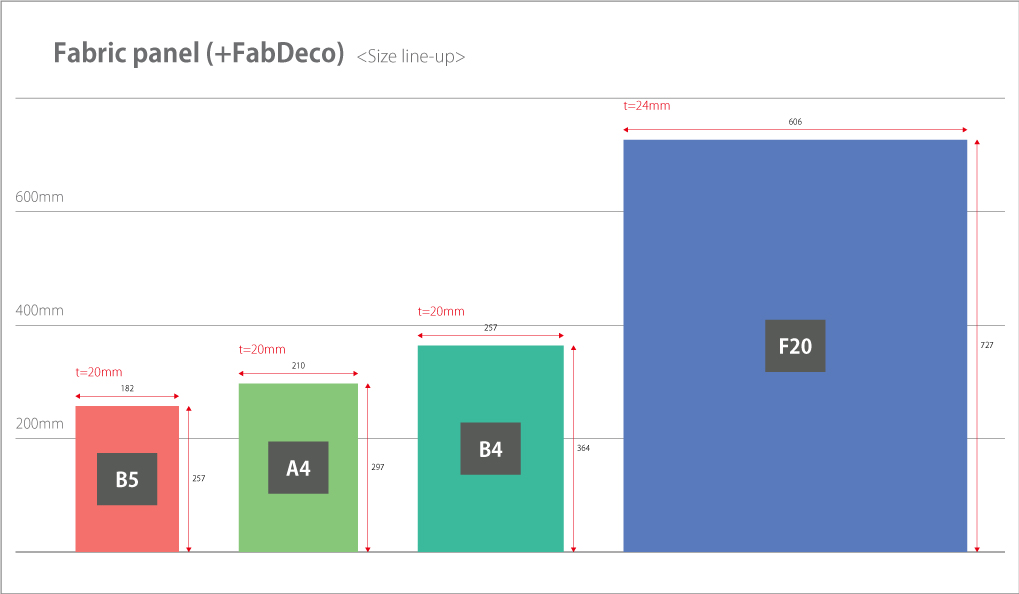Click the 200mm axis label

pyautogui.click(x=39, y=424)
